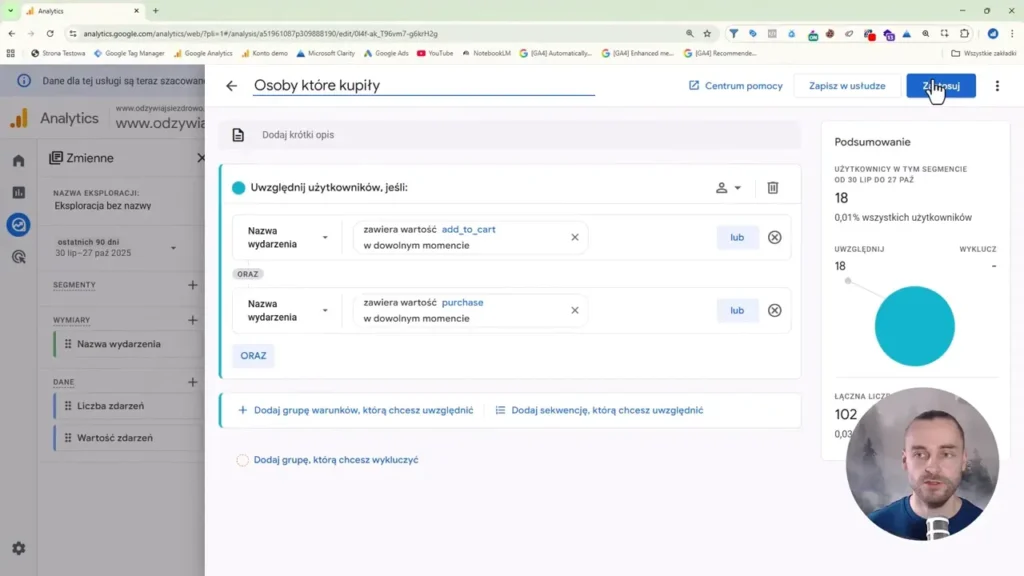Screen dimensions: 1024x576
Task: Expand second Nazwa wydarzenia dimension dropdown
Action: 325,310
